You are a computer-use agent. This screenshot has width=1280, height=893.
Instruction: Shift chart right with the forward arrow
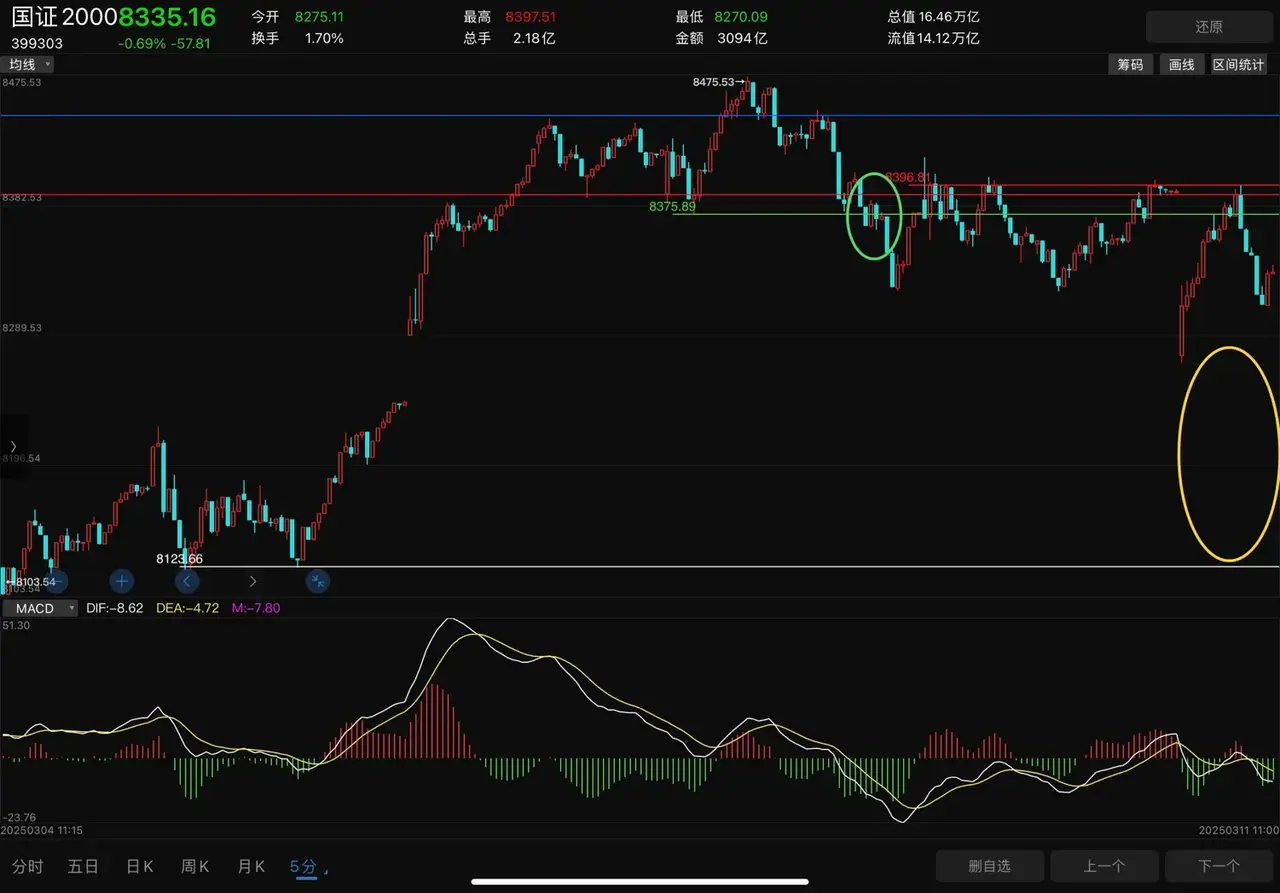[x=252, y=580]
